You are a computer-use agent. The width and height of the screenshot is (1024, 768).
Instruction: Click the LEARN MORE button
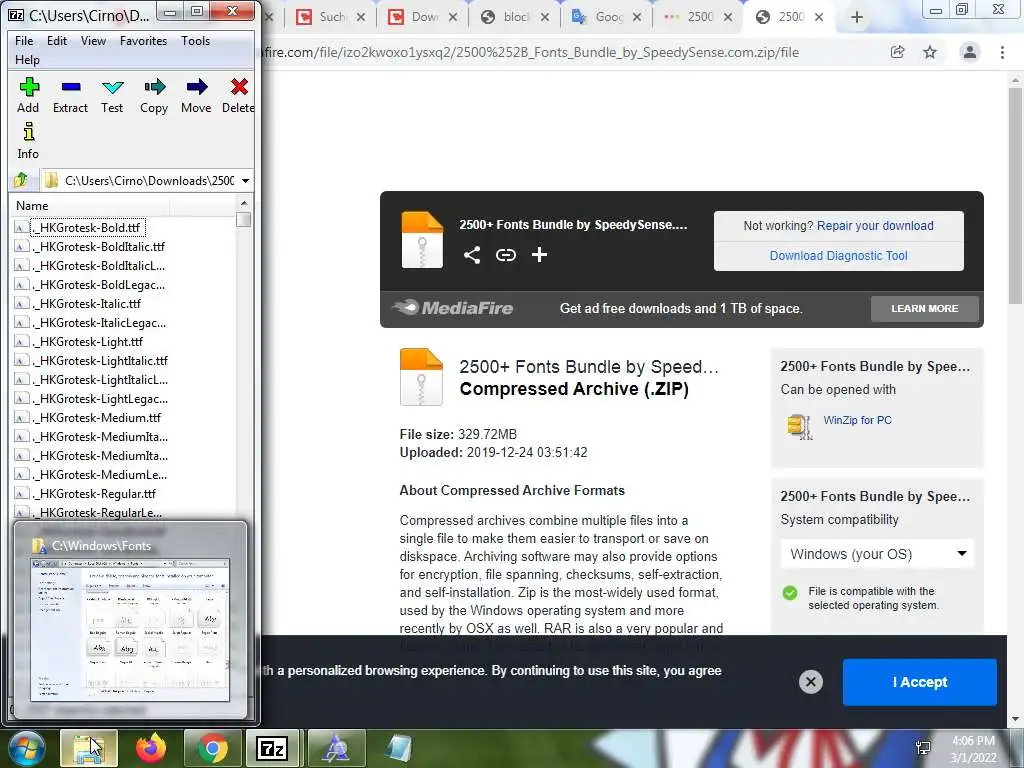point(925,308)
